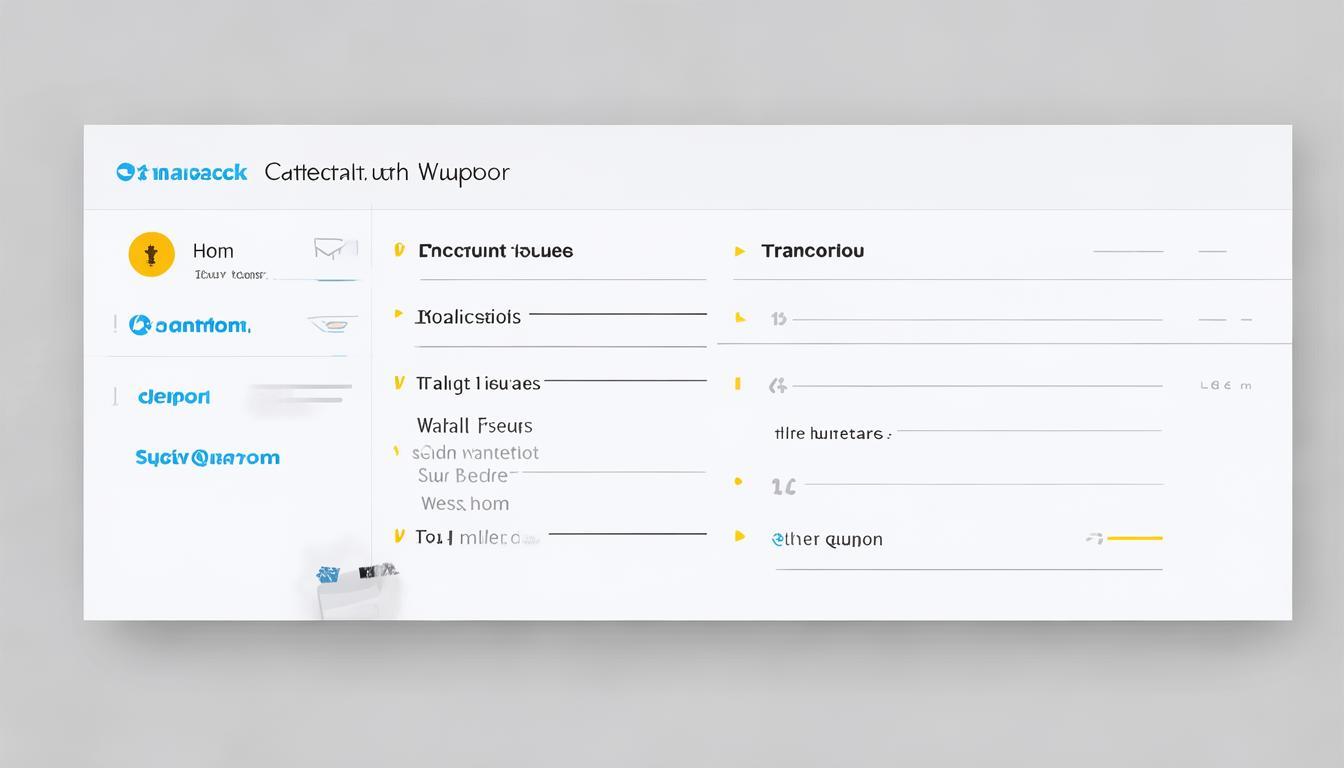Click the yellow circular Hom avatar icon
Viewport: 1344px width, 768px height.
tap(151, 255)
